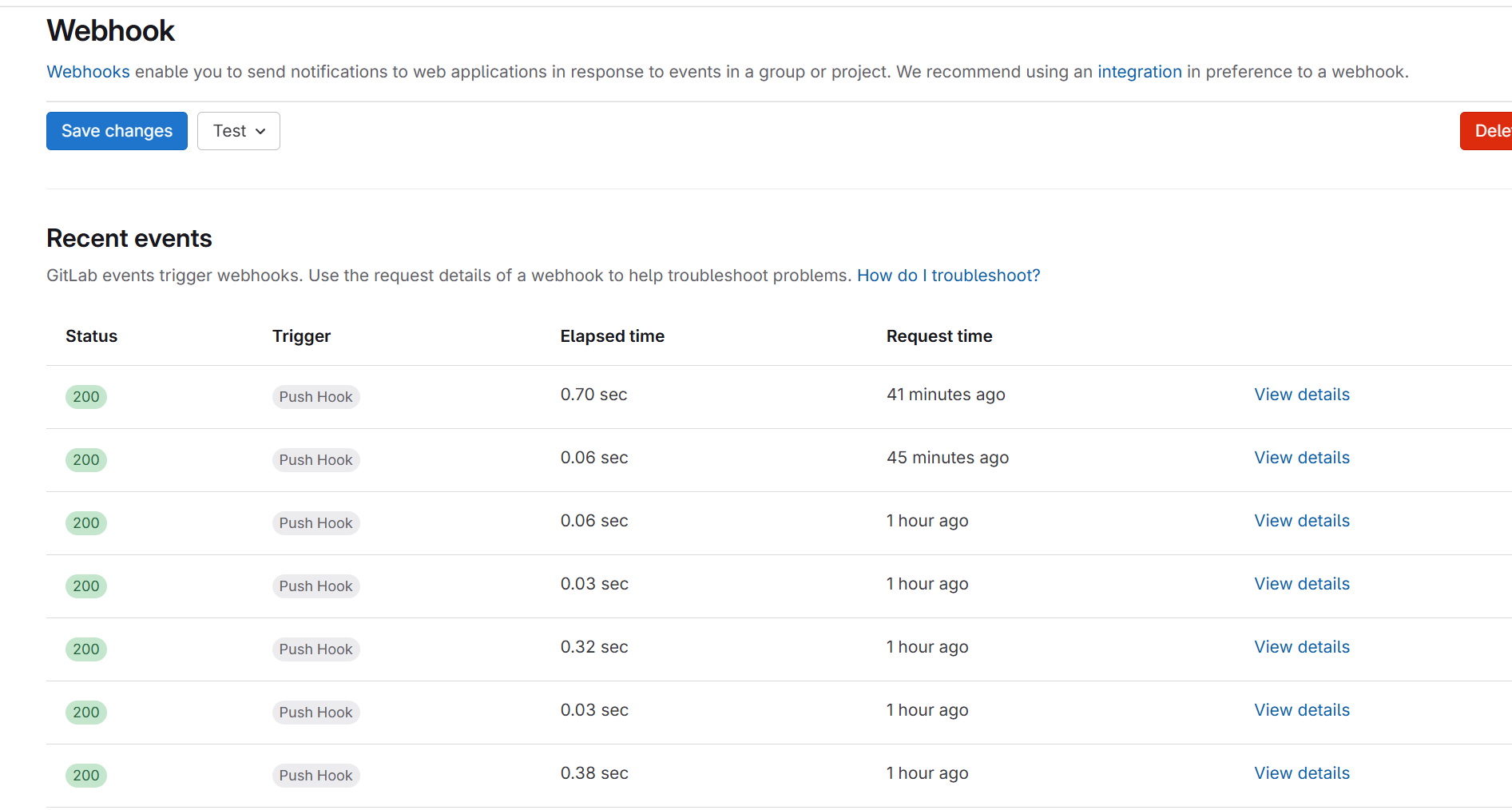Image resolution: width=1512 pixels, height=810 pixels.
Task: Click the red Delete button
Action: pos(1489,131)
